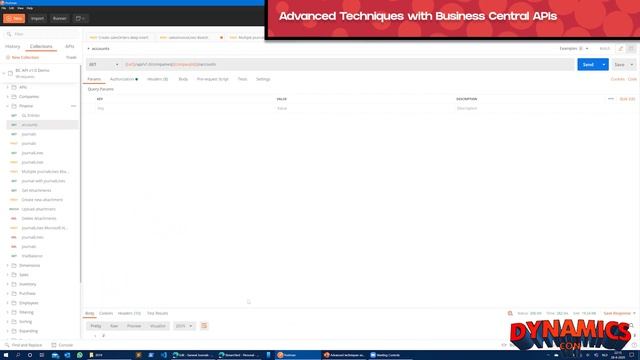Expand the Inventory folder
This screenshot has height=360, width=640.
click(x=7, y=284)
